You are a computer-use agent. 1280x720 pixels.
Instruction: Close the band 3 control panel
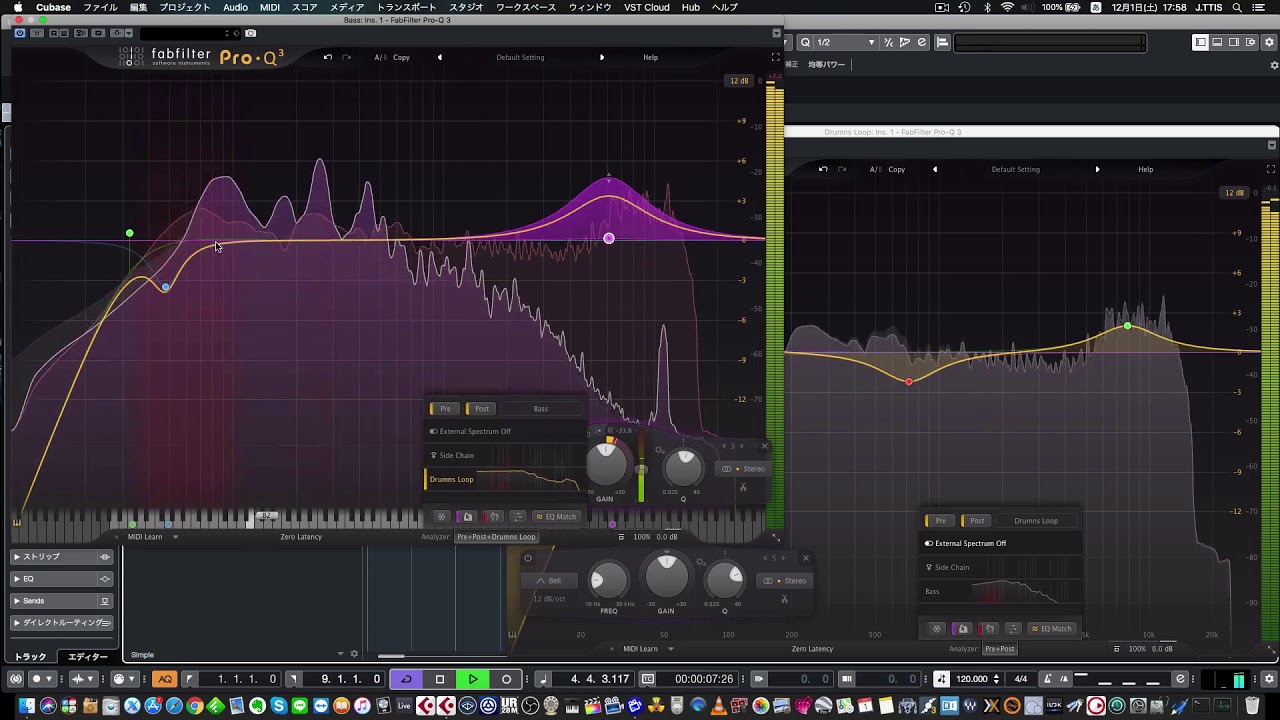pyautogui.click(x=765, y=446)
